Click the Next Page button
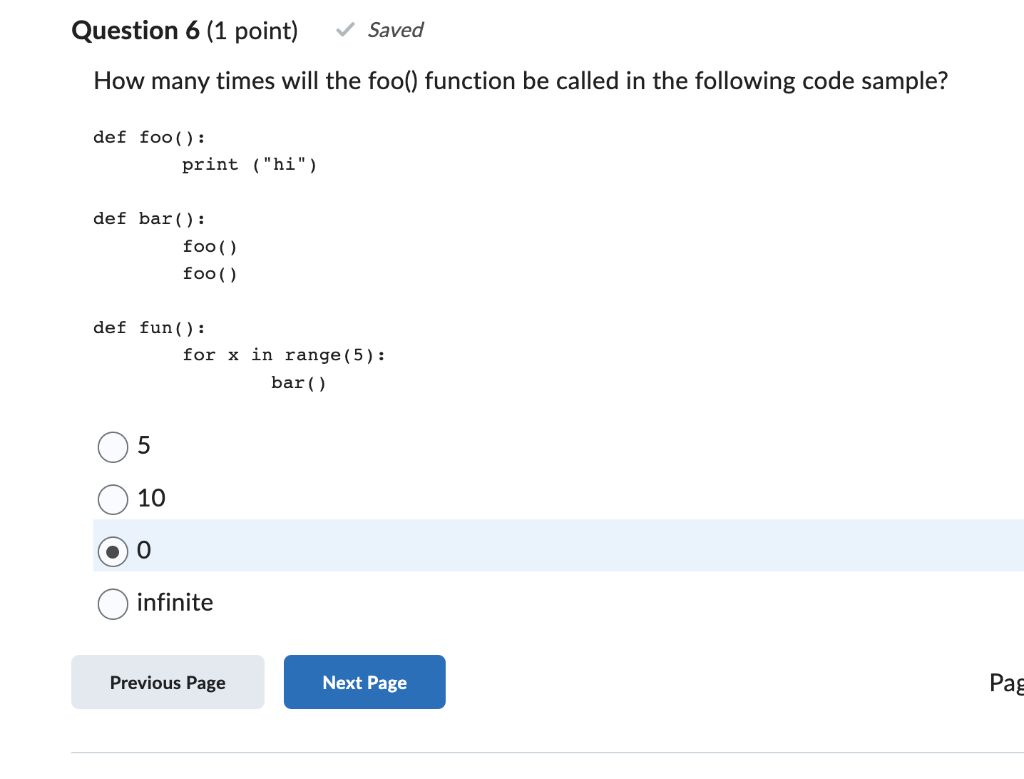The image size is (1024, 779). pyautogui.click(x=364, y=682)
